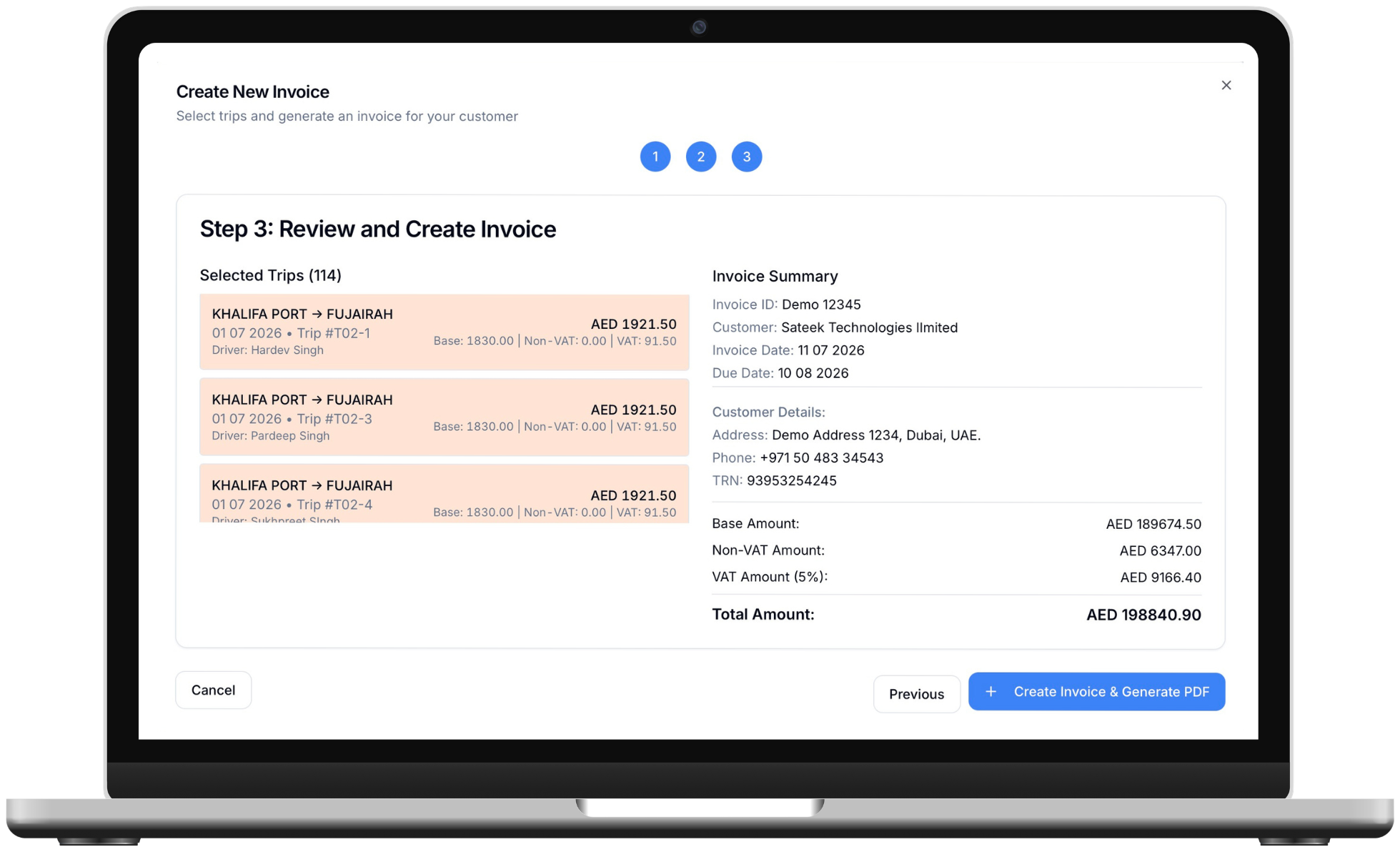Screen dimensions: 1400x852
Task: Go back with Previous button
Action: click(x=916, y=694)
